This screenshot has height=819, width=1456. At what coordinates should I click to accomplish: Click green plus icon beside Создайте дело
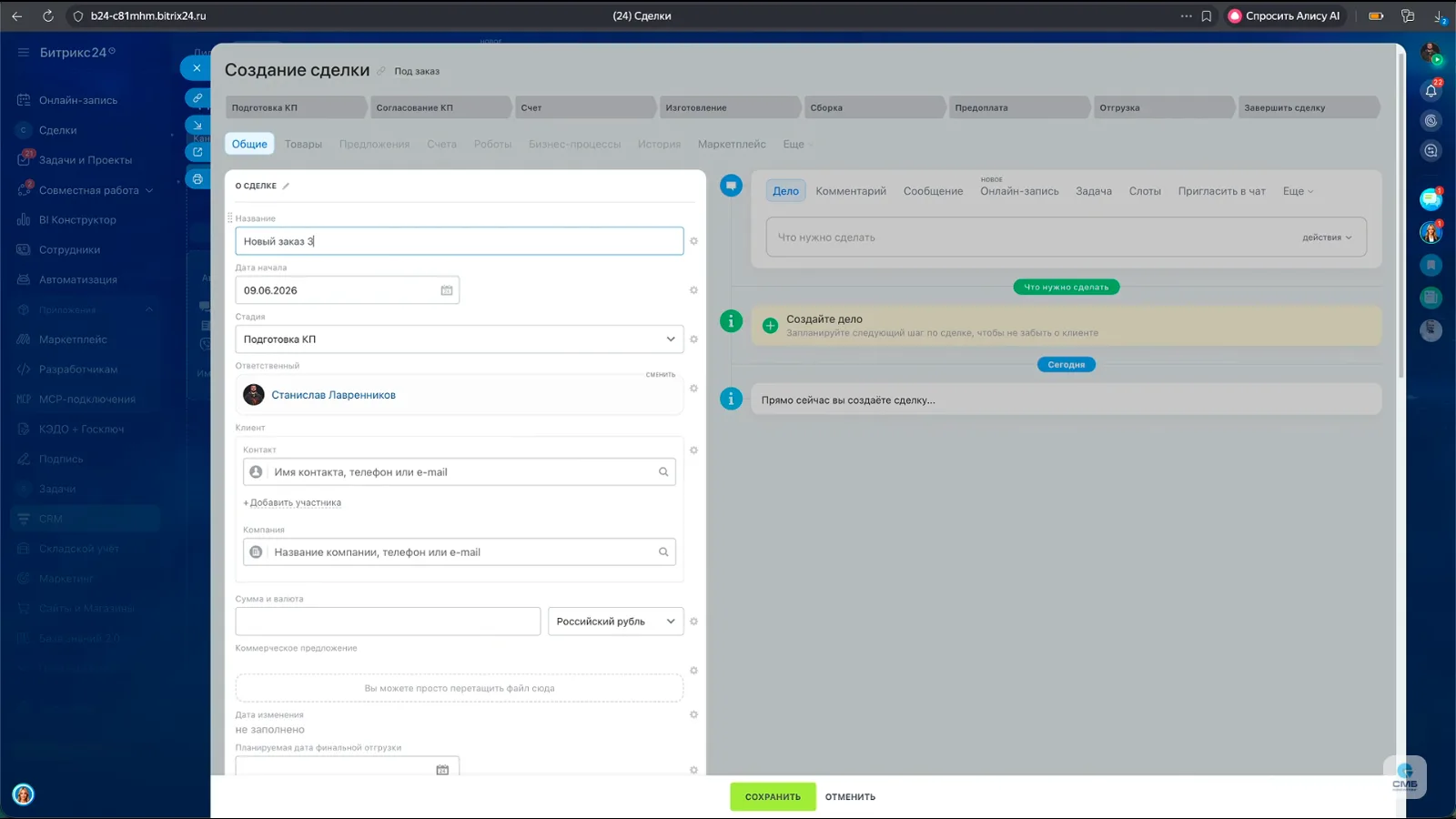click(770, 325)
